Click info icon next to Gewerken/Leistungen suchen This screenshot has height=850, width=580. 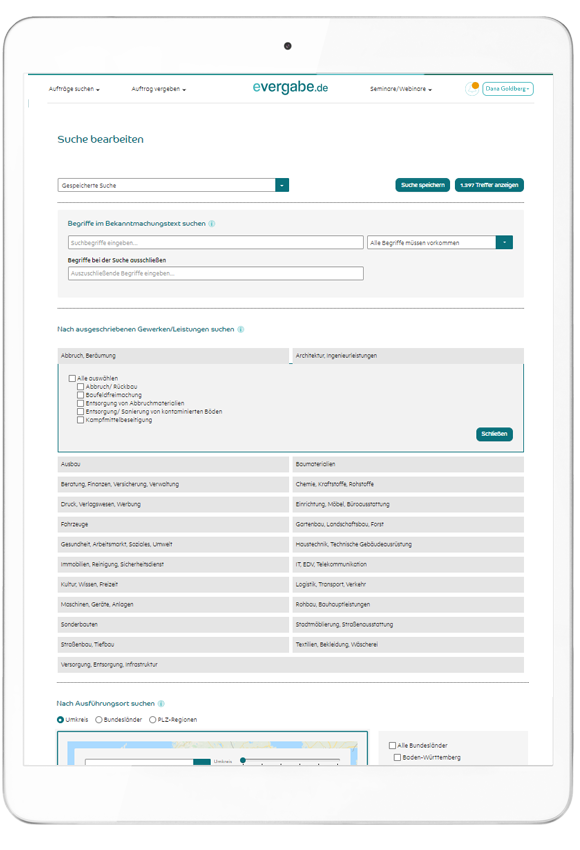(241, 330)
